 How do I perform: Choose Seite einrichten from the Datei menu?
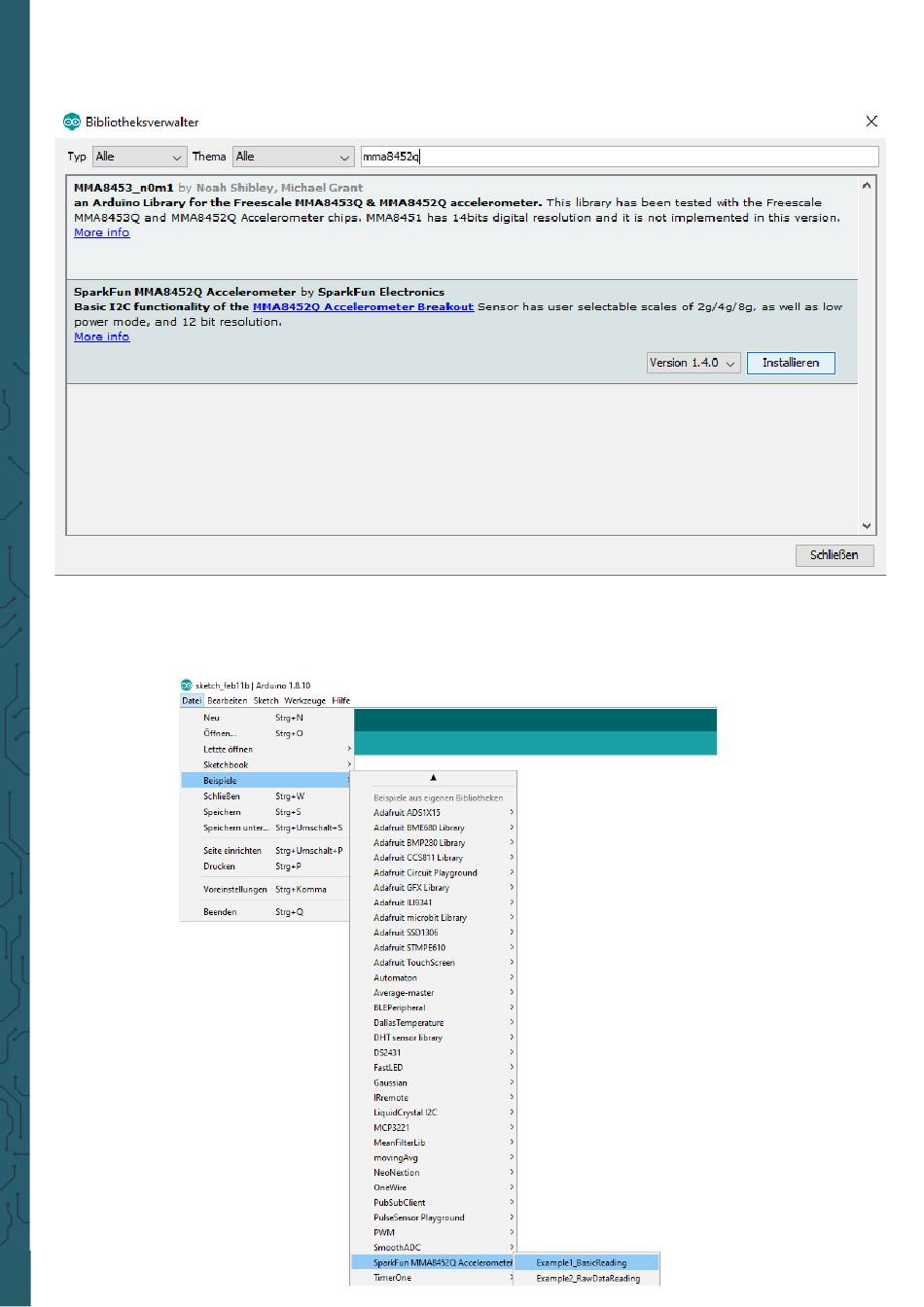266,851
